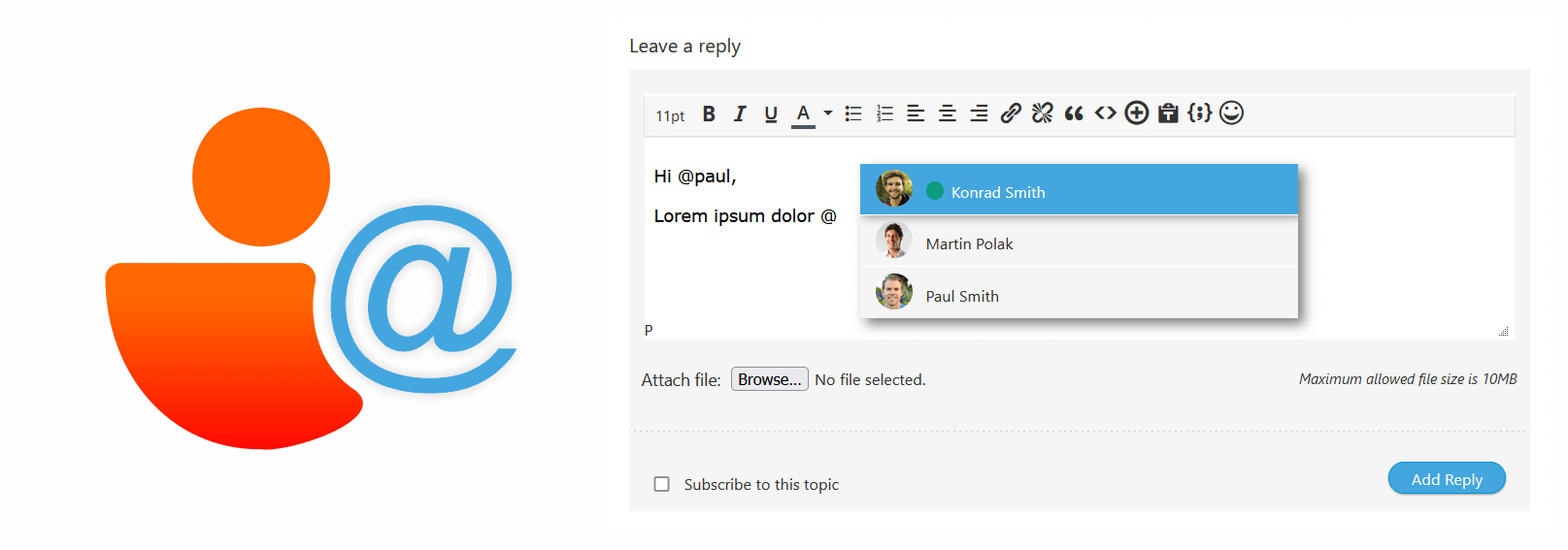
Task: Insert a numbered list
Action: [884, 114]
